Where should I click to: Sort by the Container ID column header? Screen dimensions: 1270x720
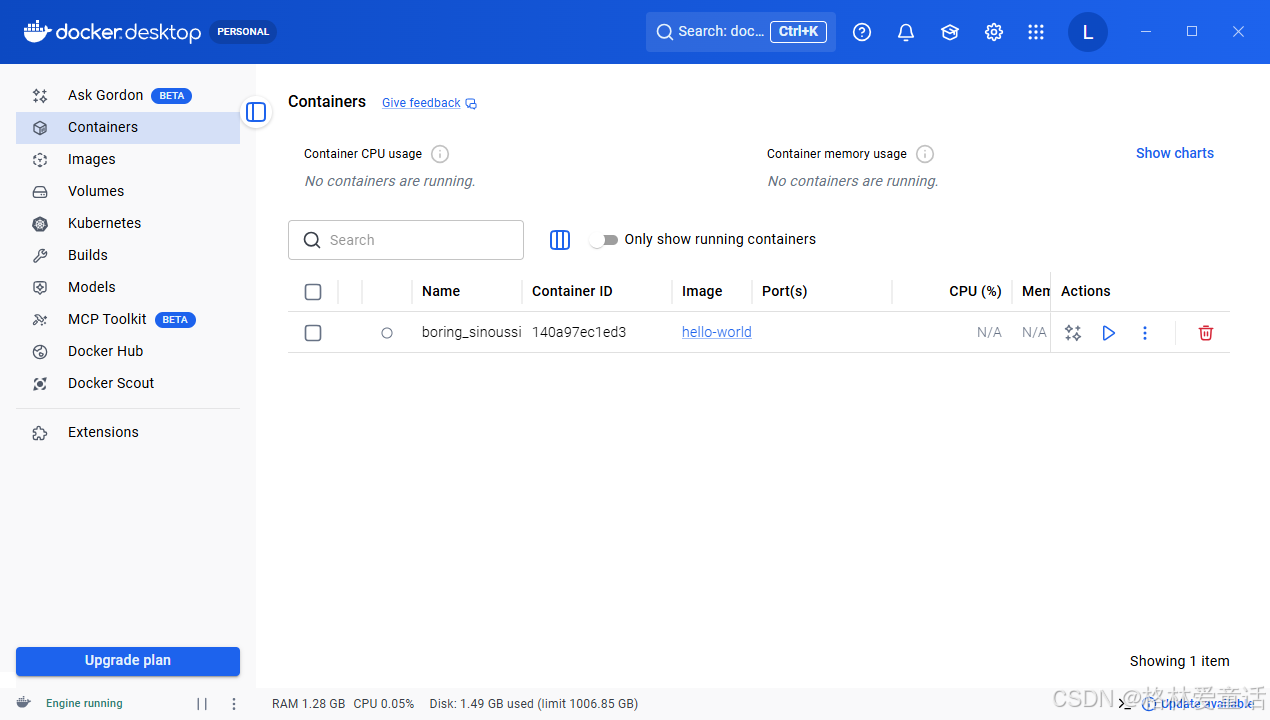click(x=572, y=292)
